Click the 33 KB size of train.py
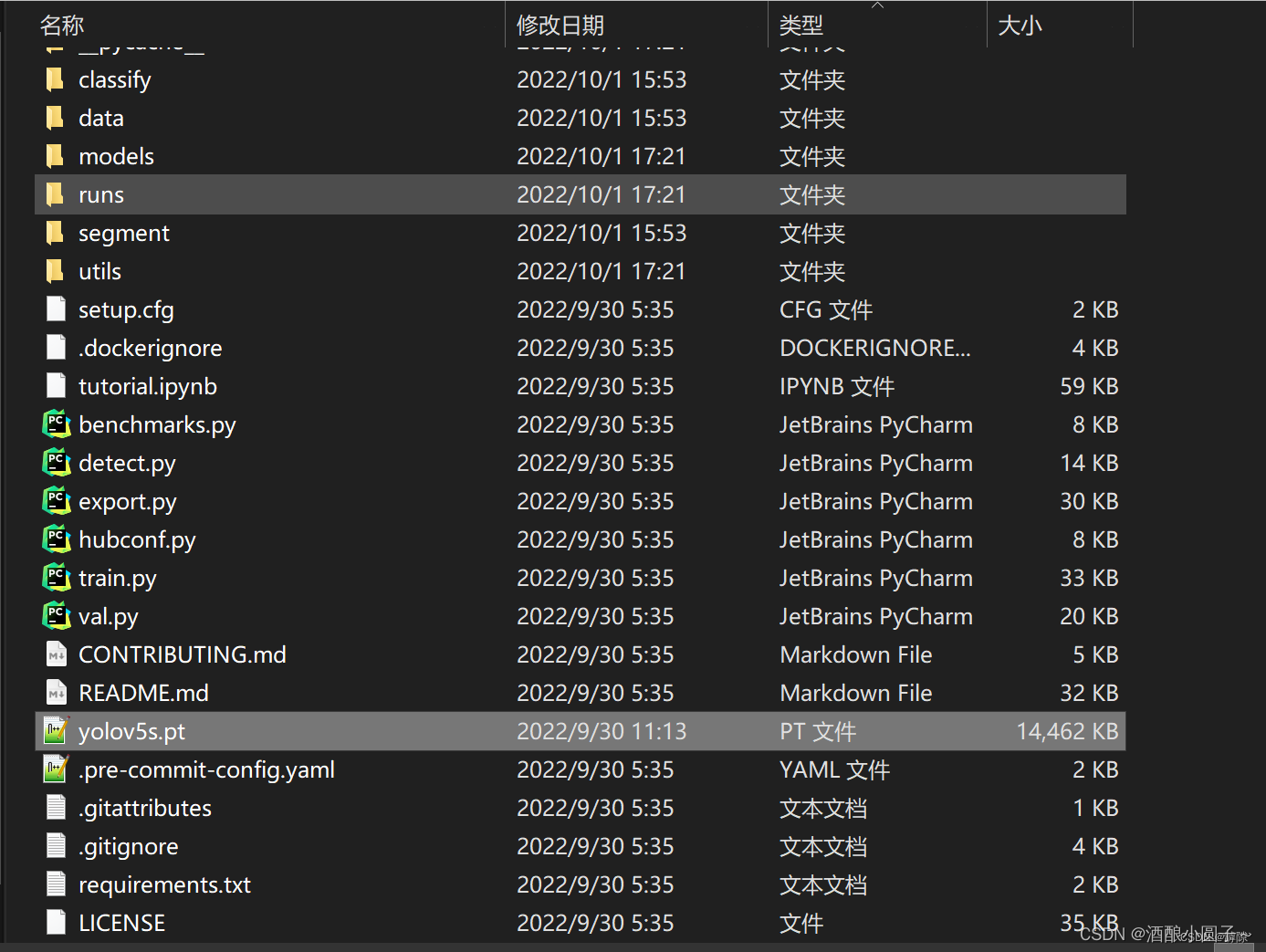 [1089, 578]
